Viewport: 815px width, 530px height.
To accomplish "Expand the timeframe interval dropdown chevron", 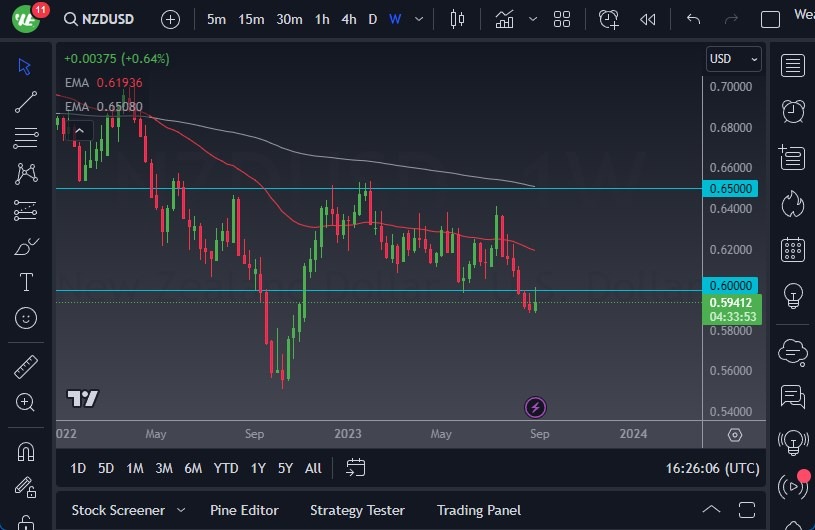I will click(420, 19).
